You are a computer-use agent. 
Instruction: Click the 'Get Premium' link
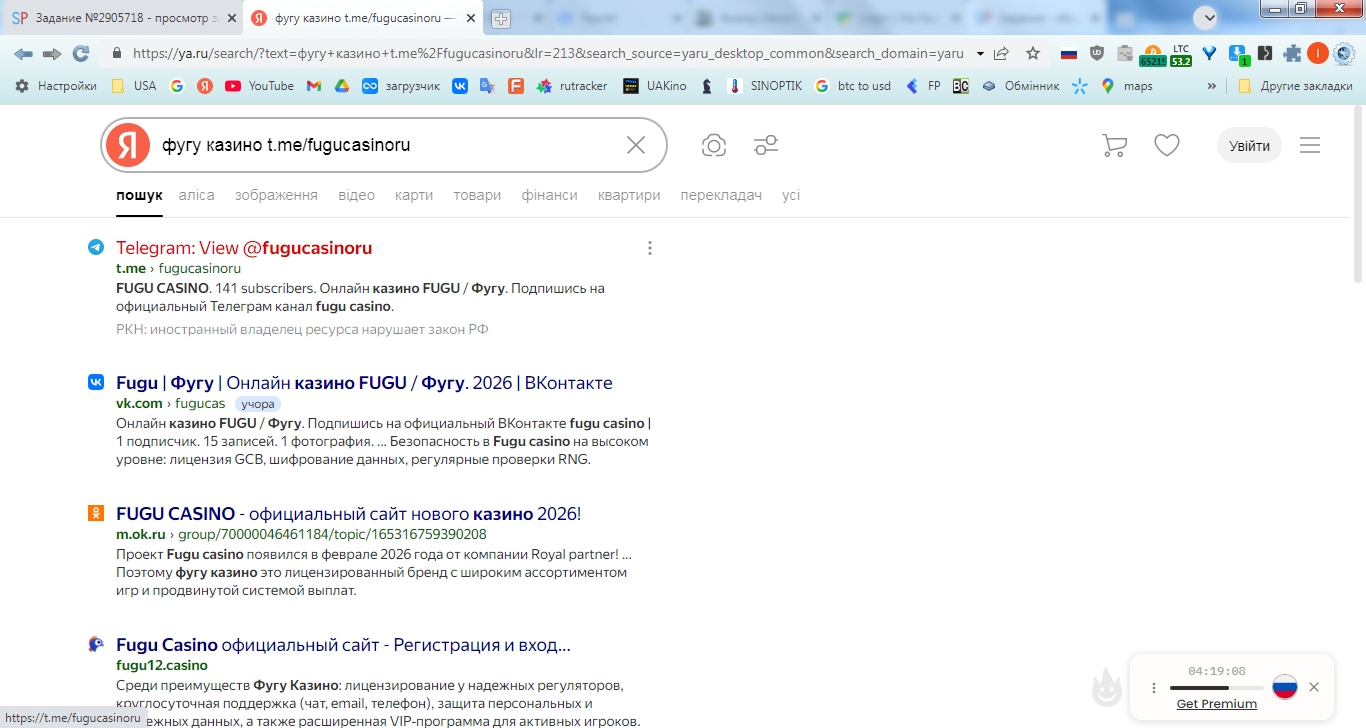[1217, 704]
